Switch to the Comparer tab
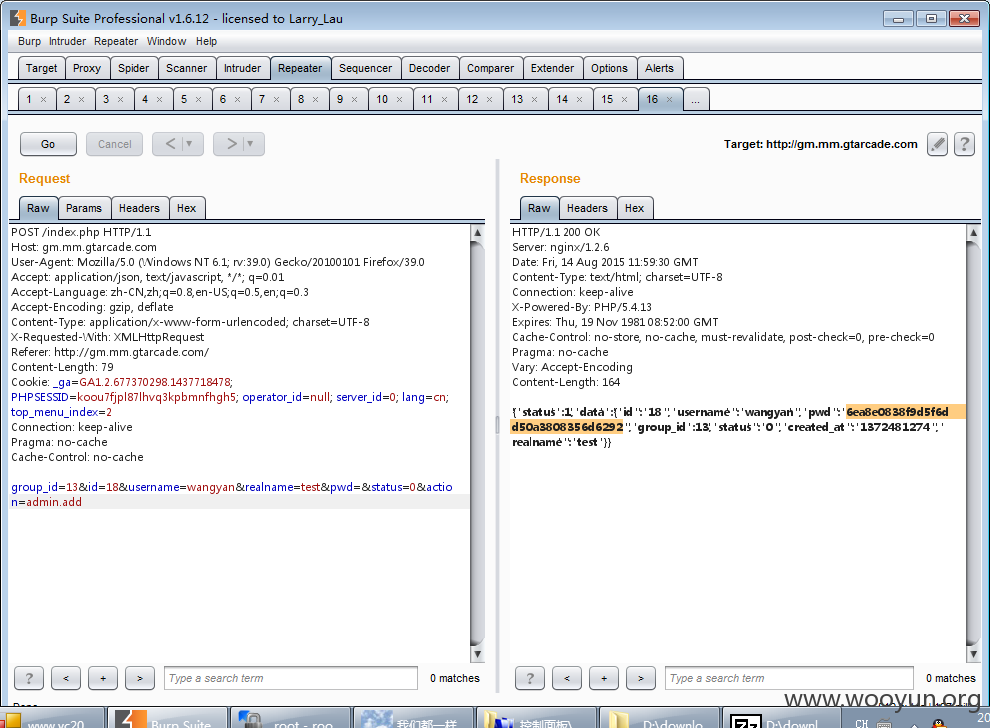 pos(491,68)
